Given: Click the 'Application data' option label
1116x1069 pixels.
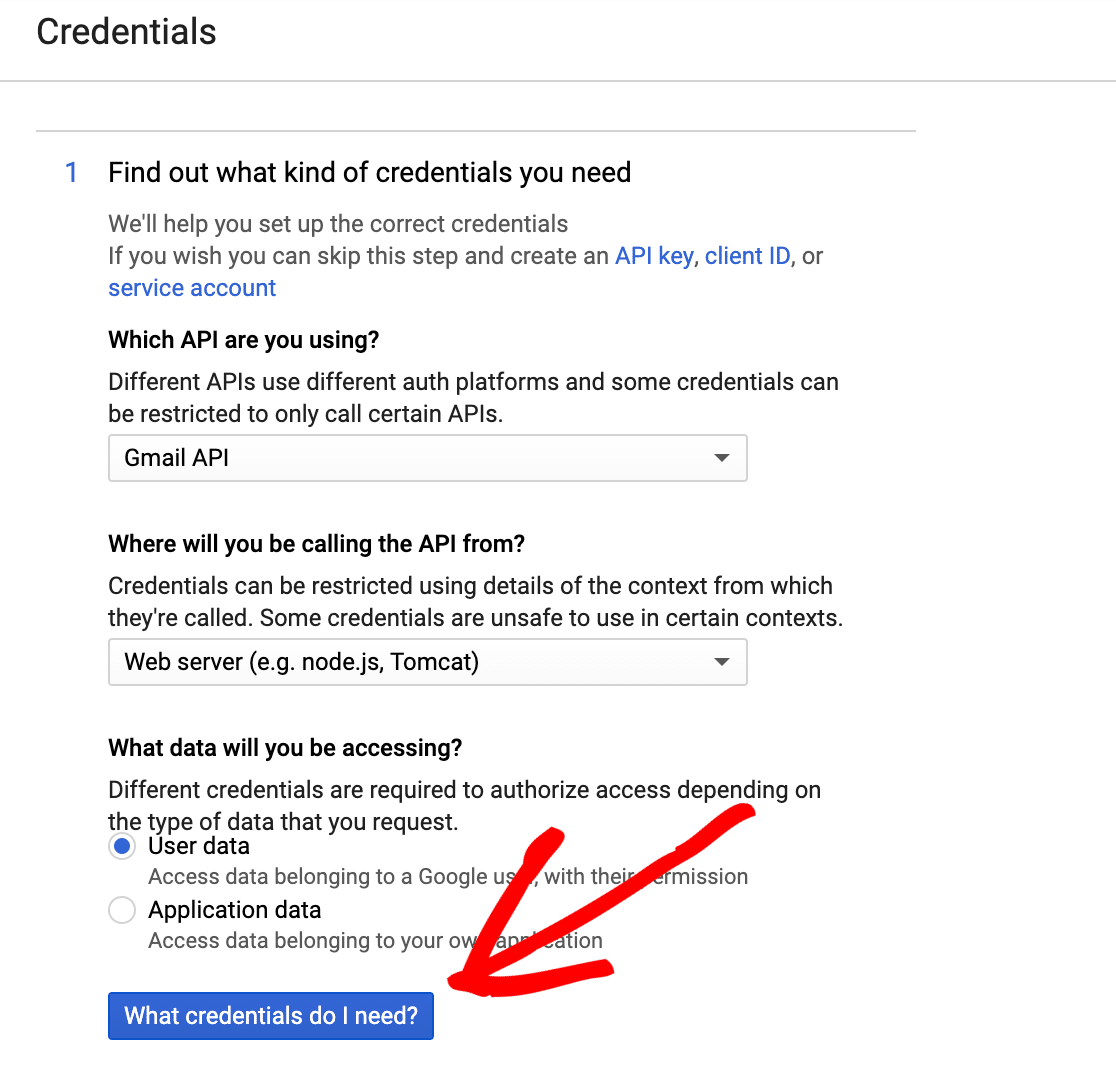Looking at the screenshot, I should tap(234, 910).
